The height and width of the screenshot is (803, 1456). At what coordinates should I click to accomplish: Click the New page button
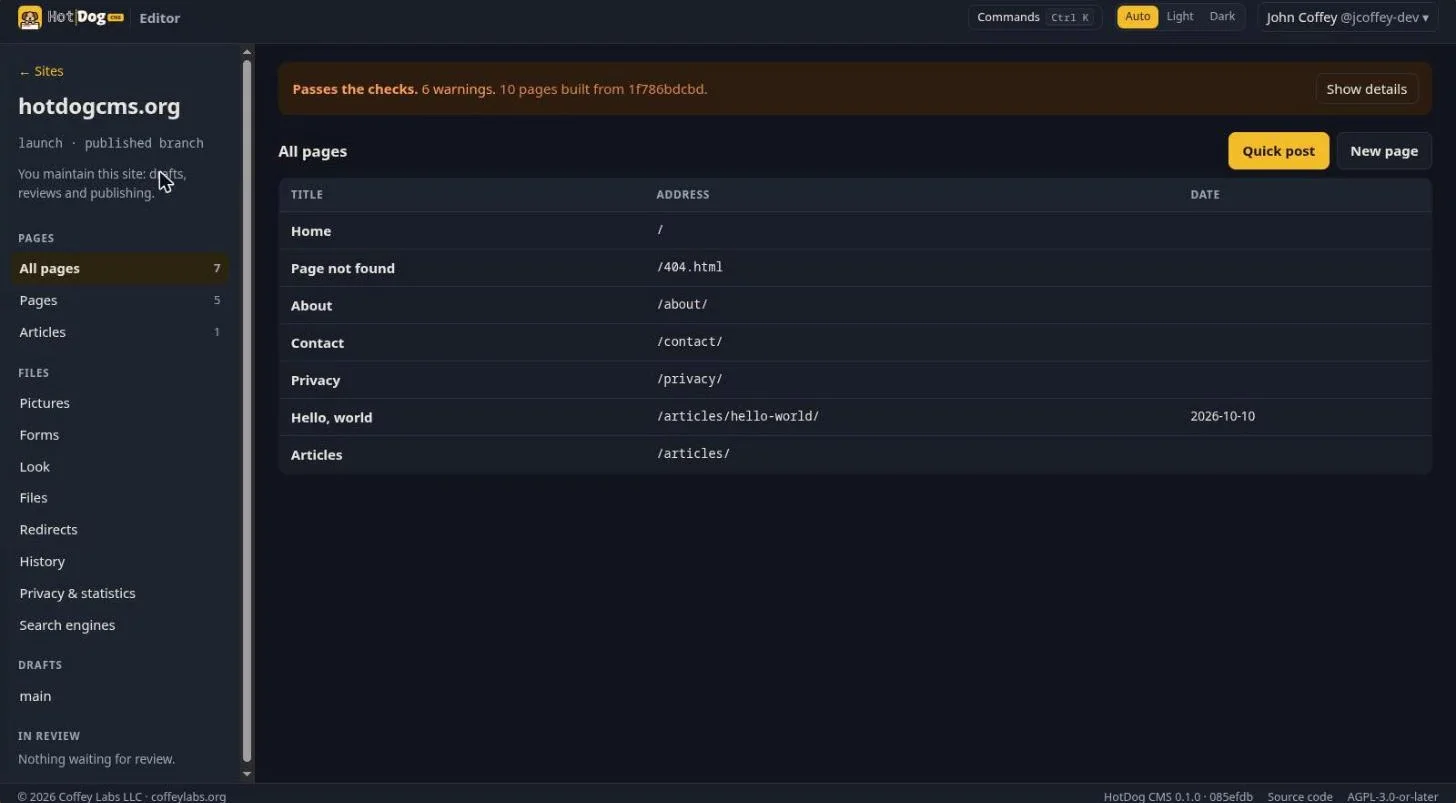(x=1383, y=151)
